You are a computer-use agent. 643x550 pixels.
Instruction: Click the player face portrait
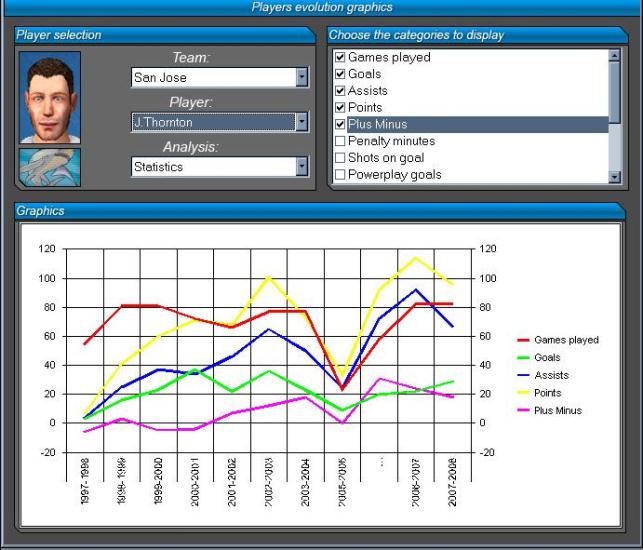click(50, 97)
